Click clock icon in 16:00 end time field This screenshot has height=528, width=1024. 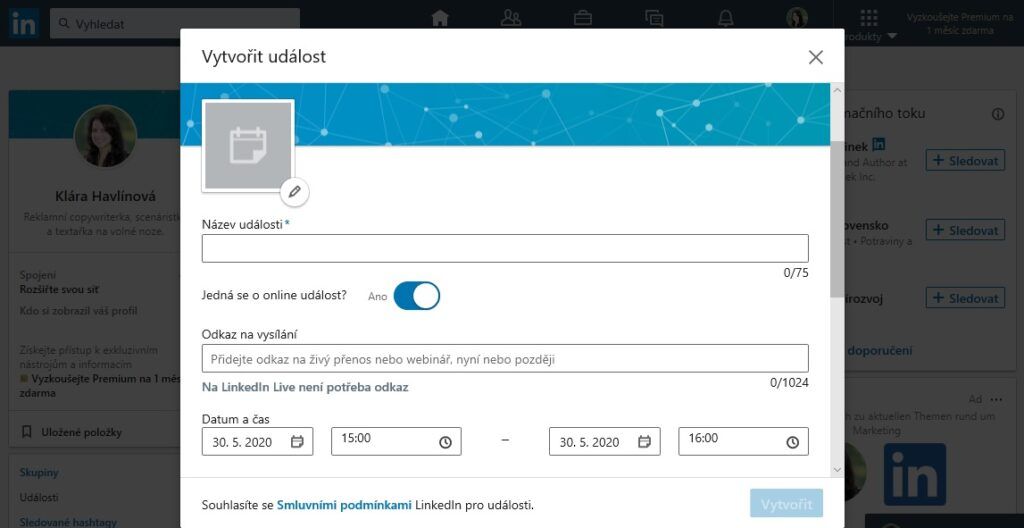(x=792, y=441)
